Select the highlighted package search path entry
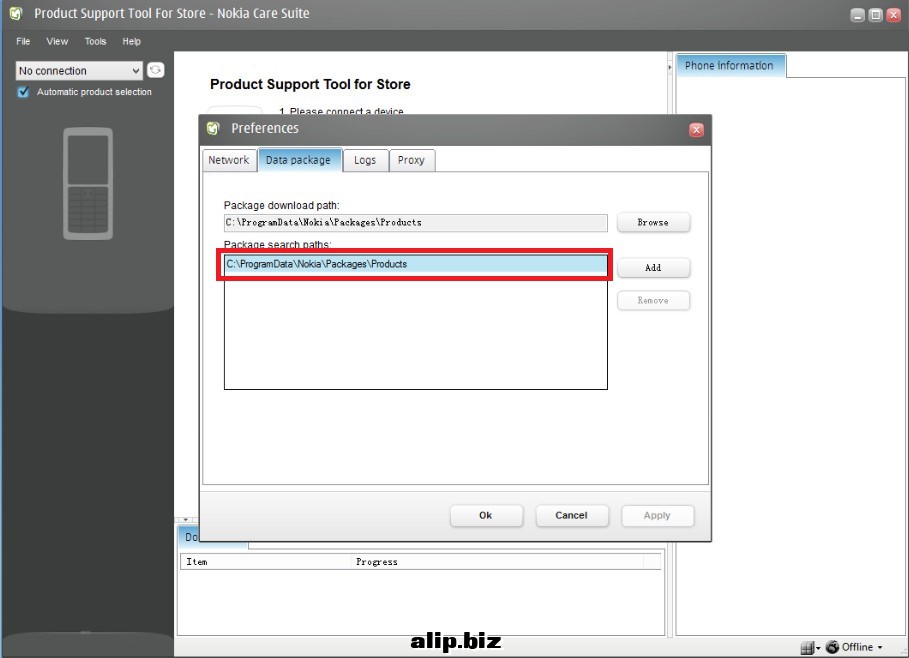 (416, 264)
